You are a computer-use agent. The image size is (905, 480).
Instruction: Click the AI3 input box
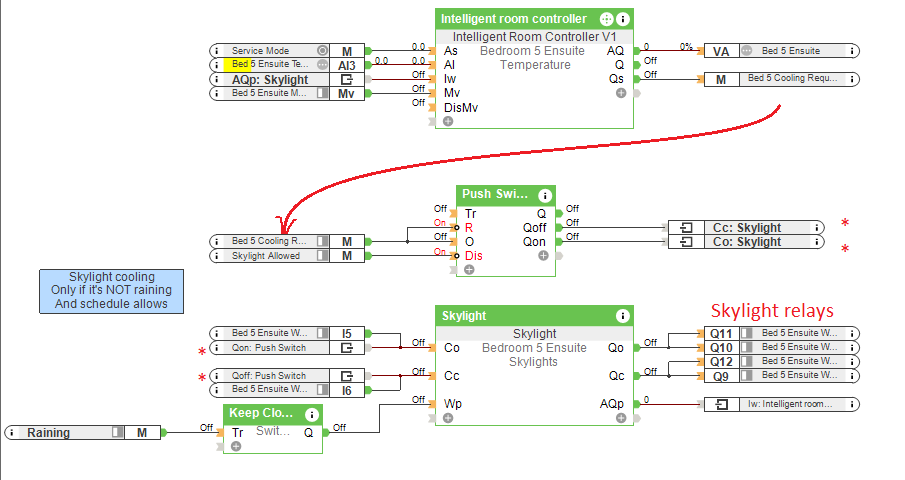[x=346, y=65]
